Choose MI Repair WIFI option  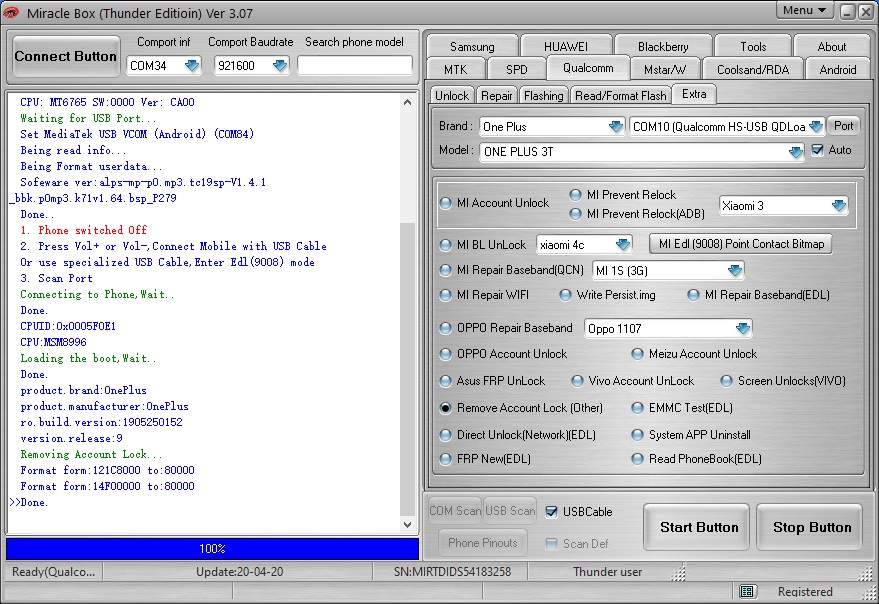coord(446,295)
